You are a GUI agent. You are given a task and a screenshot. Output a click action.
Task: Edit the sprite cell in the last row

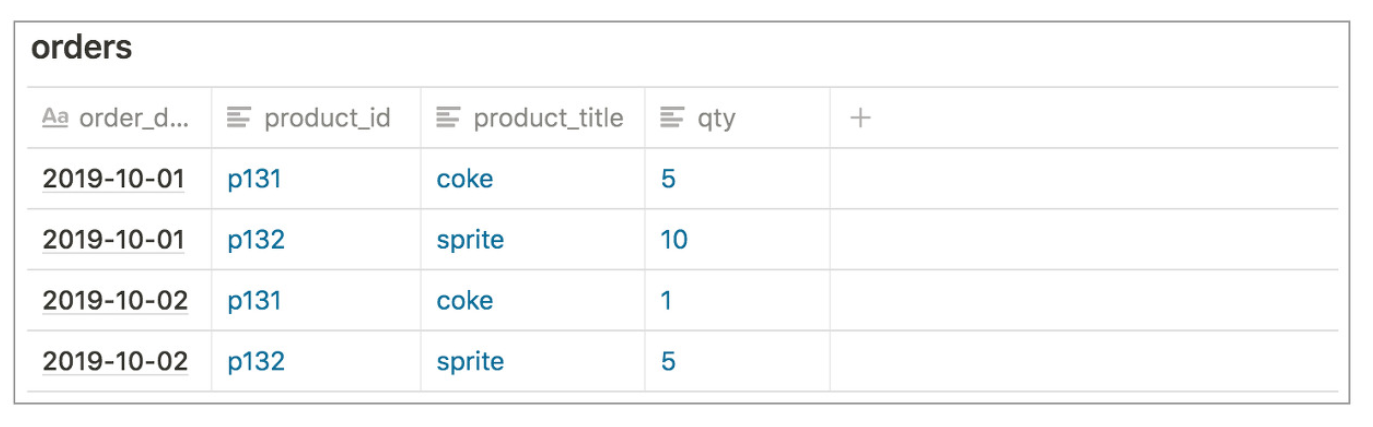click(533, 362)
